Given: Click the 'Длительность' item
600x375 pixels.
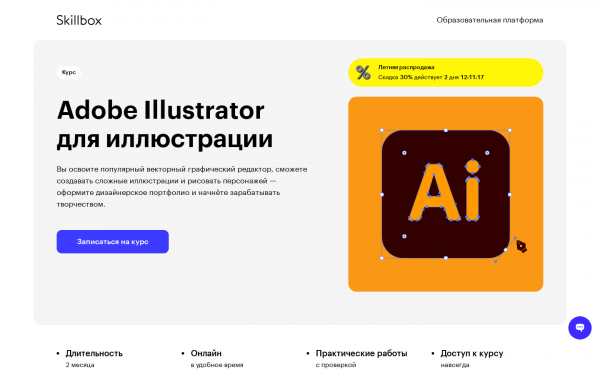Looking at the screenshot, I should (x=94, y=353).
